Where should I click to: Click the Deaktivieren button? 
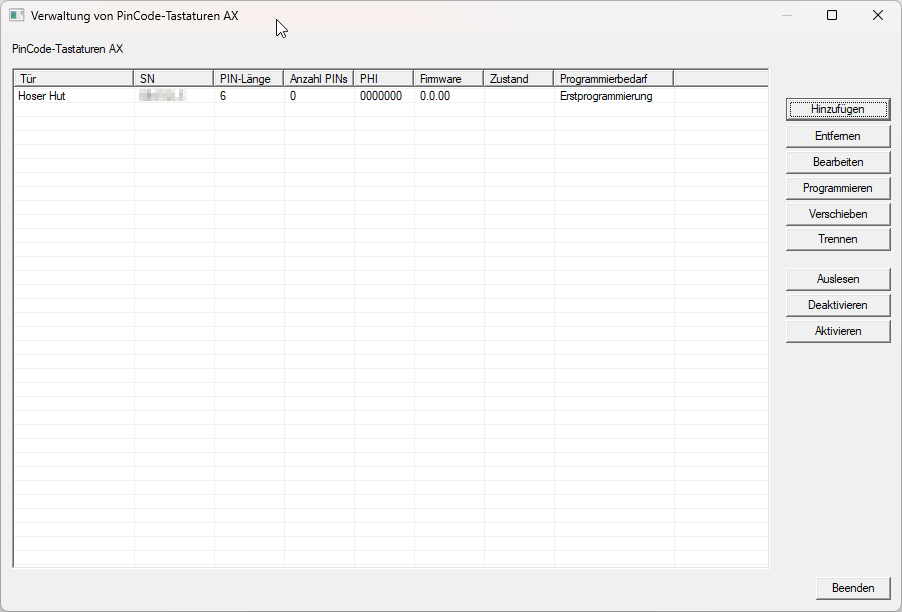point(837,305)
